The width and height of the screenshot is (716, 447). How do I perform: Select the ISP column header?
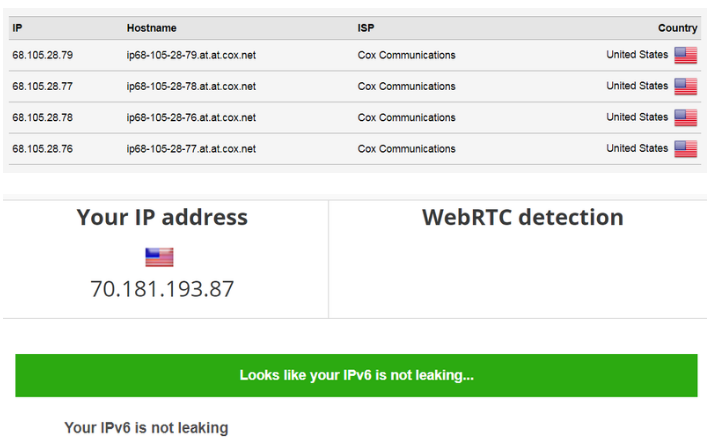(x=366, y=28)
